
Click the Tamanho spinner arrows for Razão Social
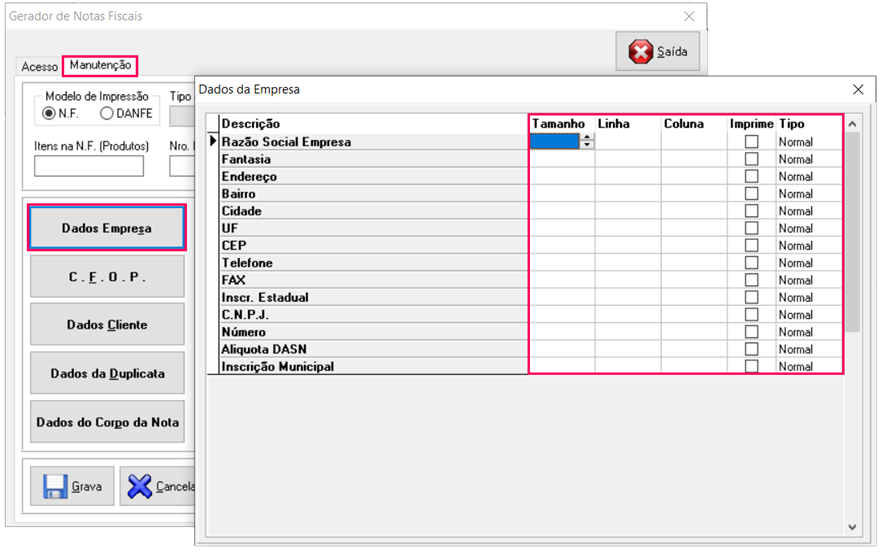587,142
